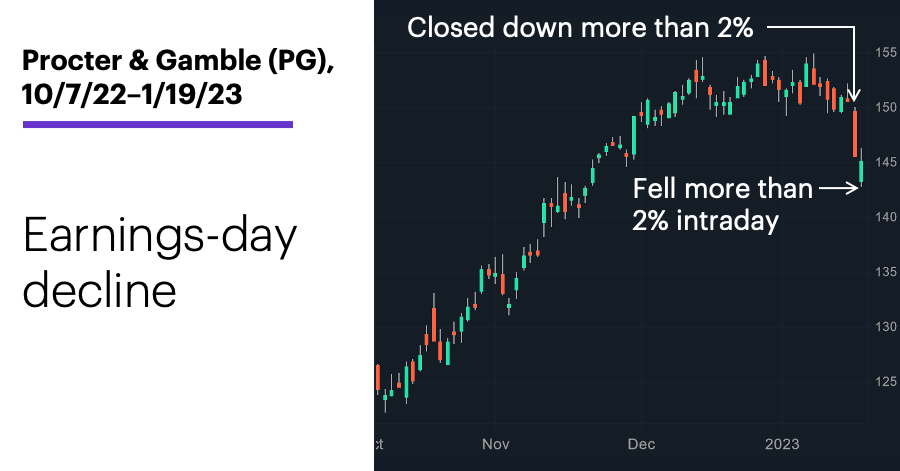Screen dimensions: 900x471
Task: Click the 155 price axis label
Action: point(886,52)
